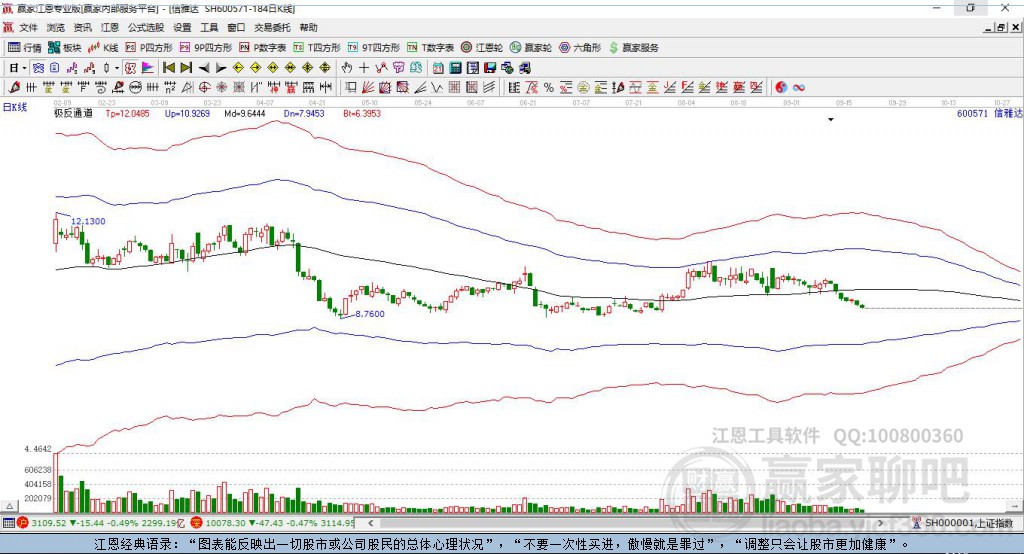Open the 浏览 menu
The width and height of the screenshot is (1024, 554).
[56, 27]
